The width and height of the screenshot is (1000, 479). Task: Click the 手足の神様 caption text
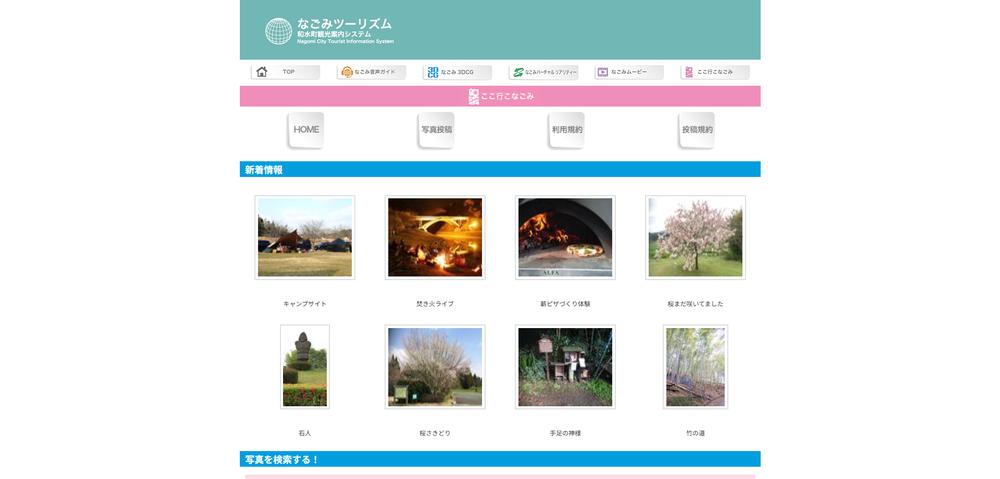coord(565,434)
